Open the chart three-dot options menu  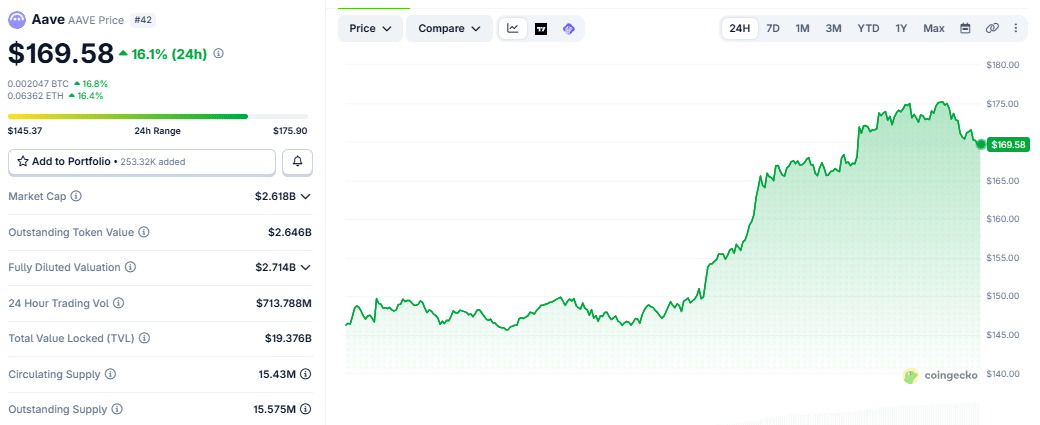click(1016, 29)
